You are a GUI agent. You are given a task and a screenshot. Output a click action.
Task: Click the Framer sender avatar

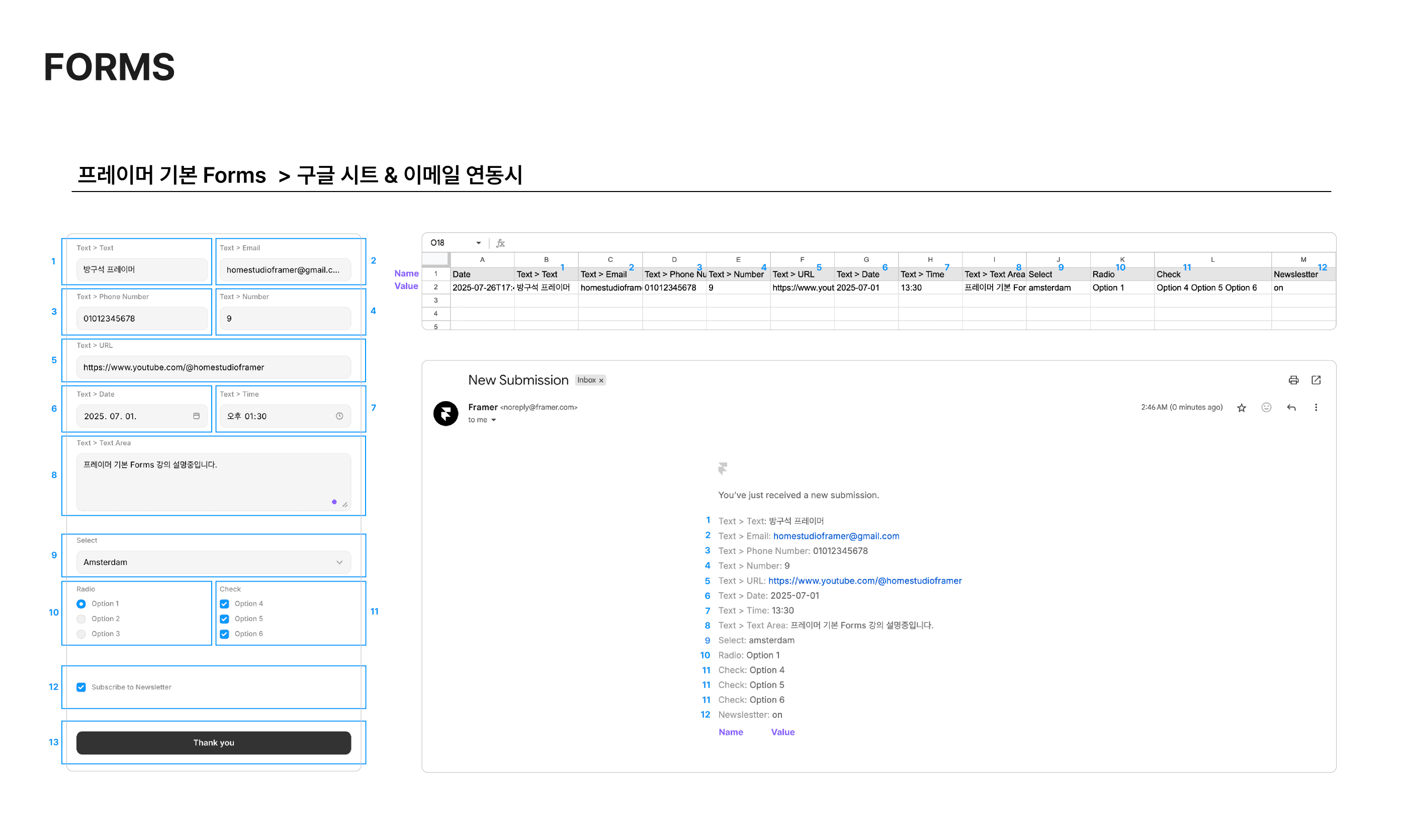(446, 413)
